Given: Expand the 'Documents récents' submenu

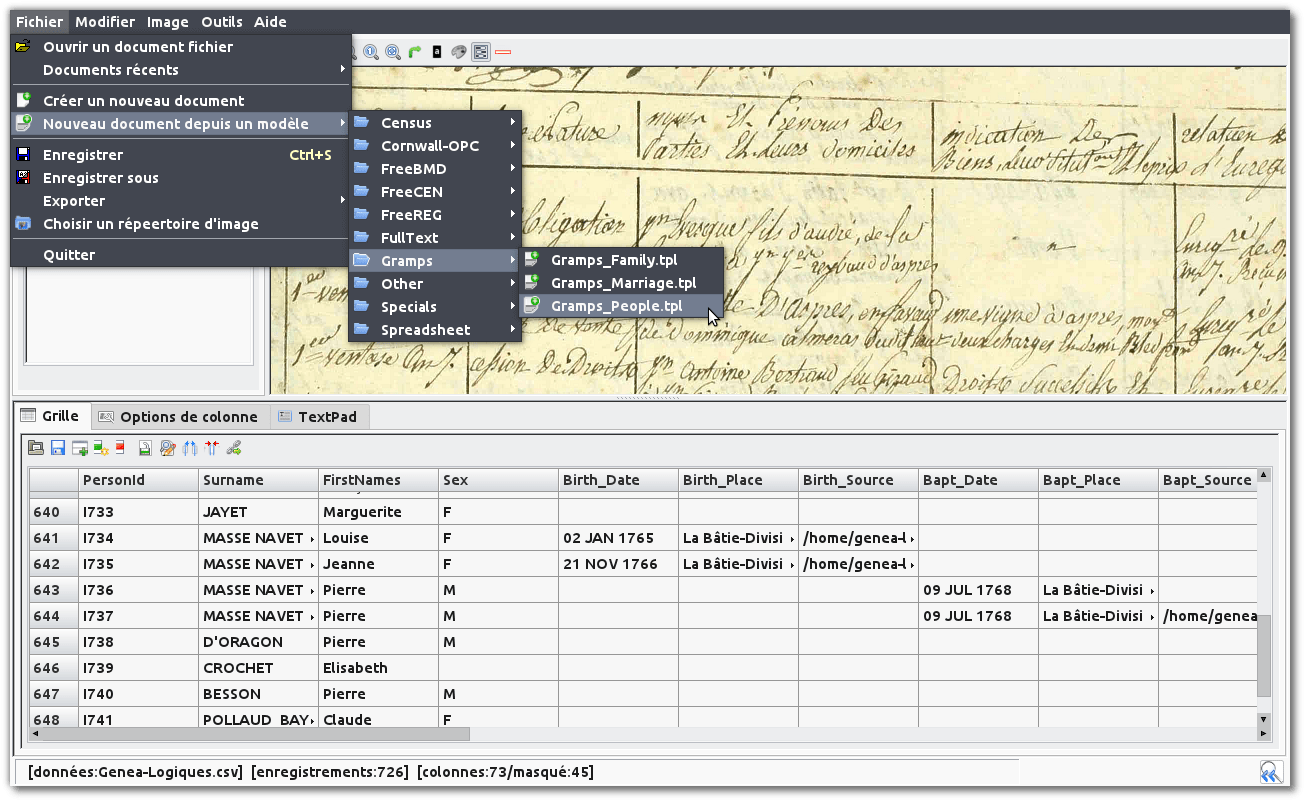Looking at the screenshot, I should 180,70.
